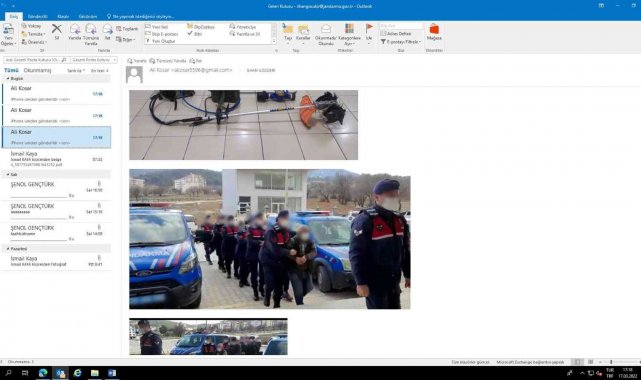641x380 pixels.
Task: Click the Toplantı meeting reply button
Action: point(127,29)
